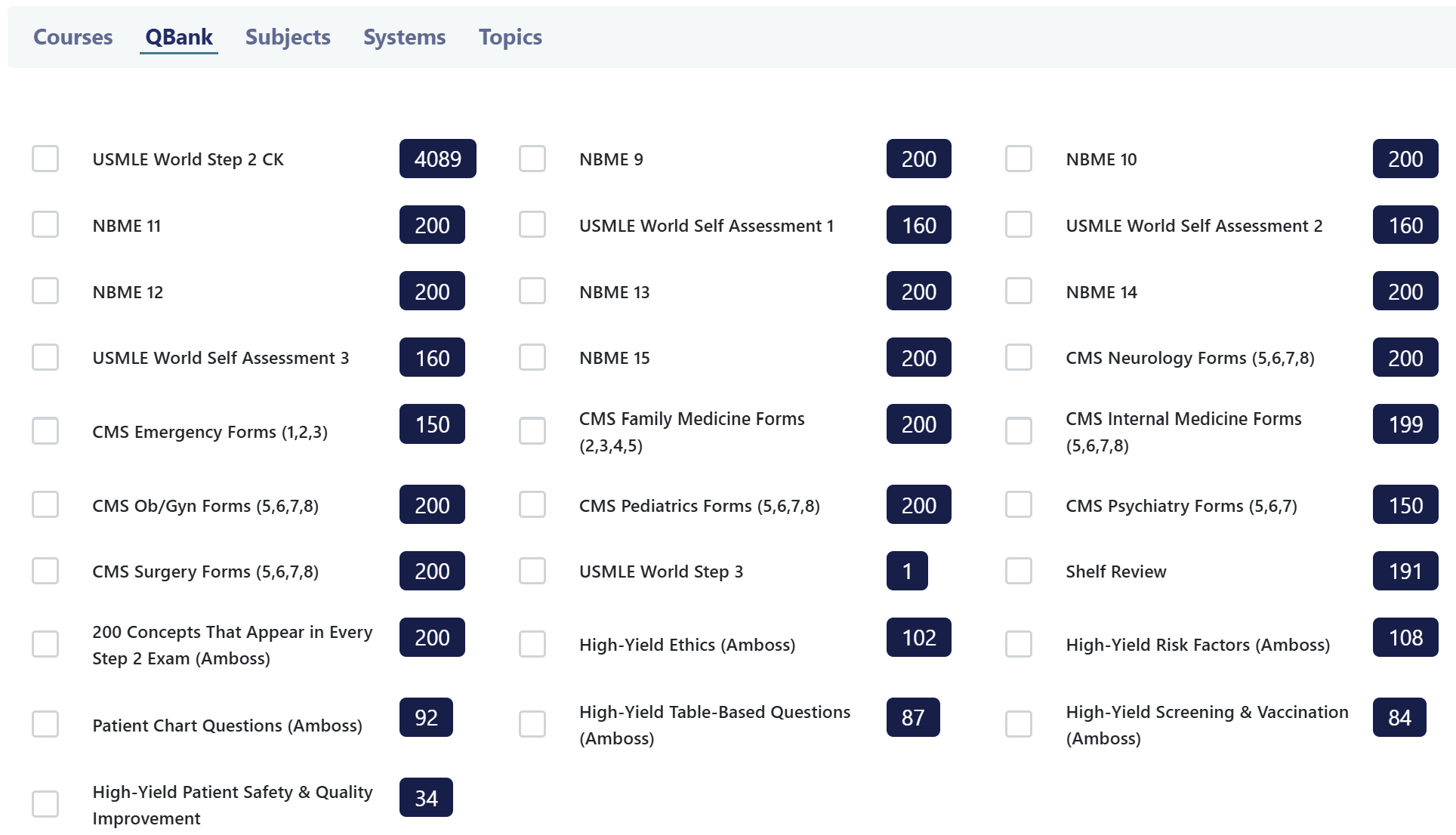This screenshot has height=835, width=1456.
Task: Check High-Yield Patient Safety & Quality Improvement box
Action: pos(45,804)
